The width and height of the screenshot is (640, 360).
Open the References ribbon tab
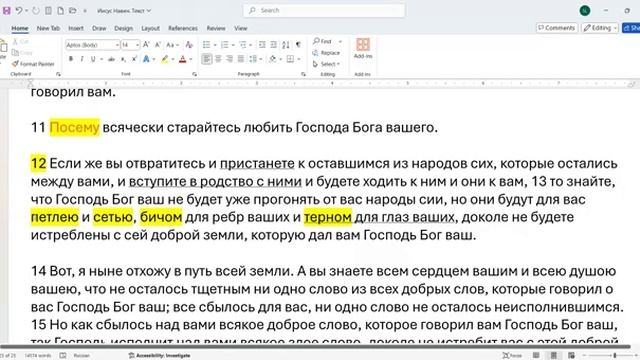(183, 28)
